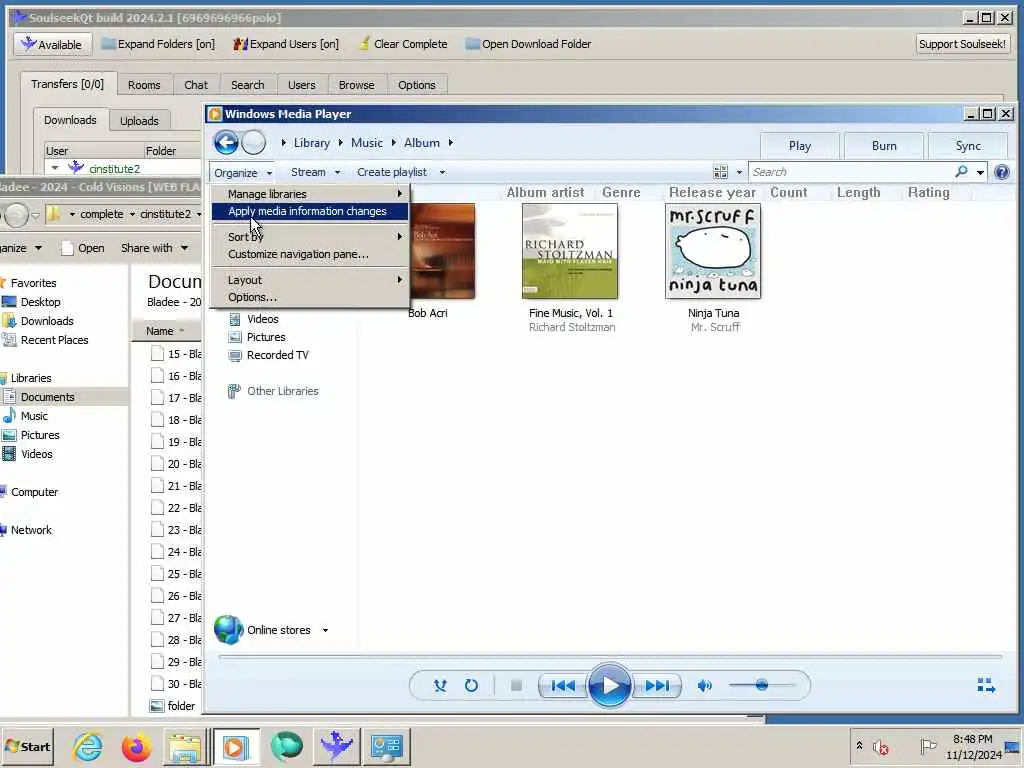Toggle repeat in player controls
The image size is (1024, 768).
(x=471, y=686)
